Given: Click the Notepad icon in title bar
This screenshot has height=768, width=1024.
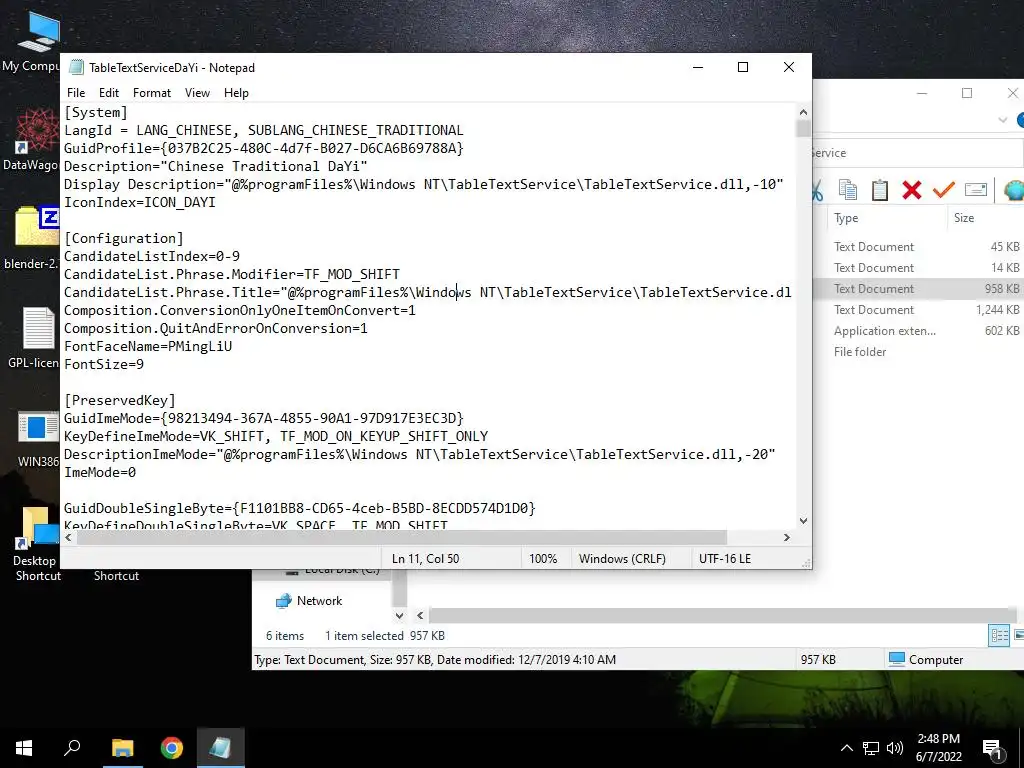Looking at the screenshot, I should tap(76, 67).
